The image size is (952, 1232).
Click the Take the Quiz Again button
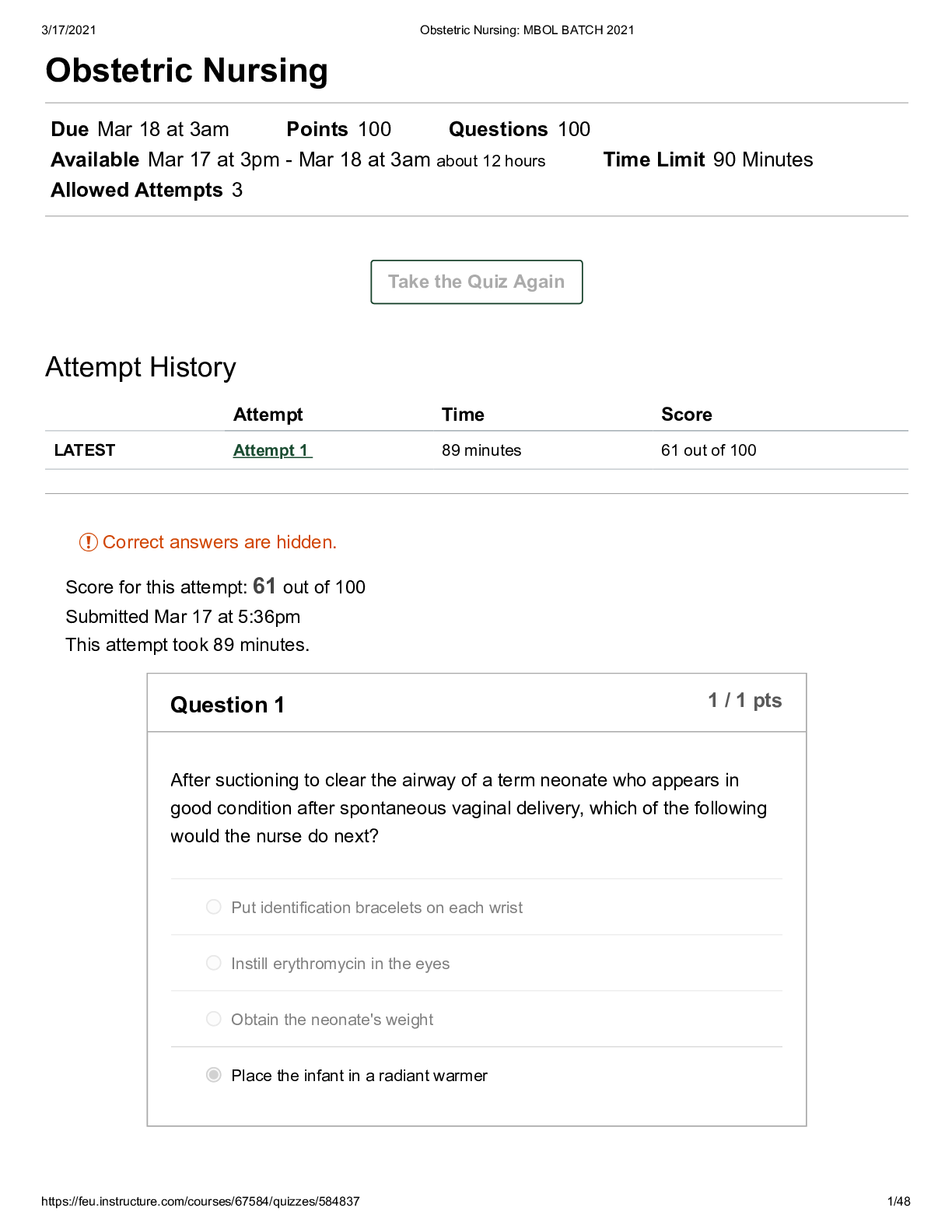(x=476, y=282)
